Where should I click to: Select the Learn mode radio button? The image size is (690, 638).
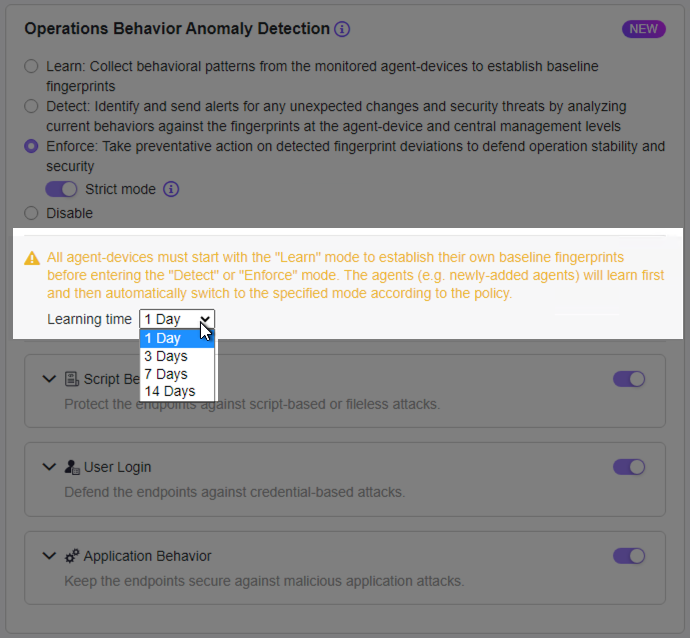[x=31, y=66]
